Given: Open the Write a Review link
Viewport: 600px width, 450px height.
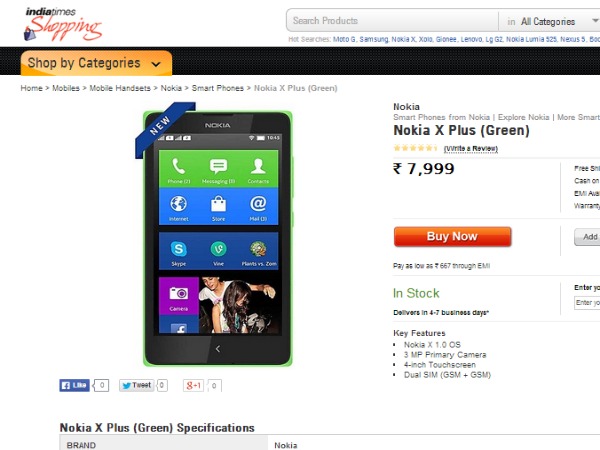Looking at the screenshot, I should click(x=470, y=148).
